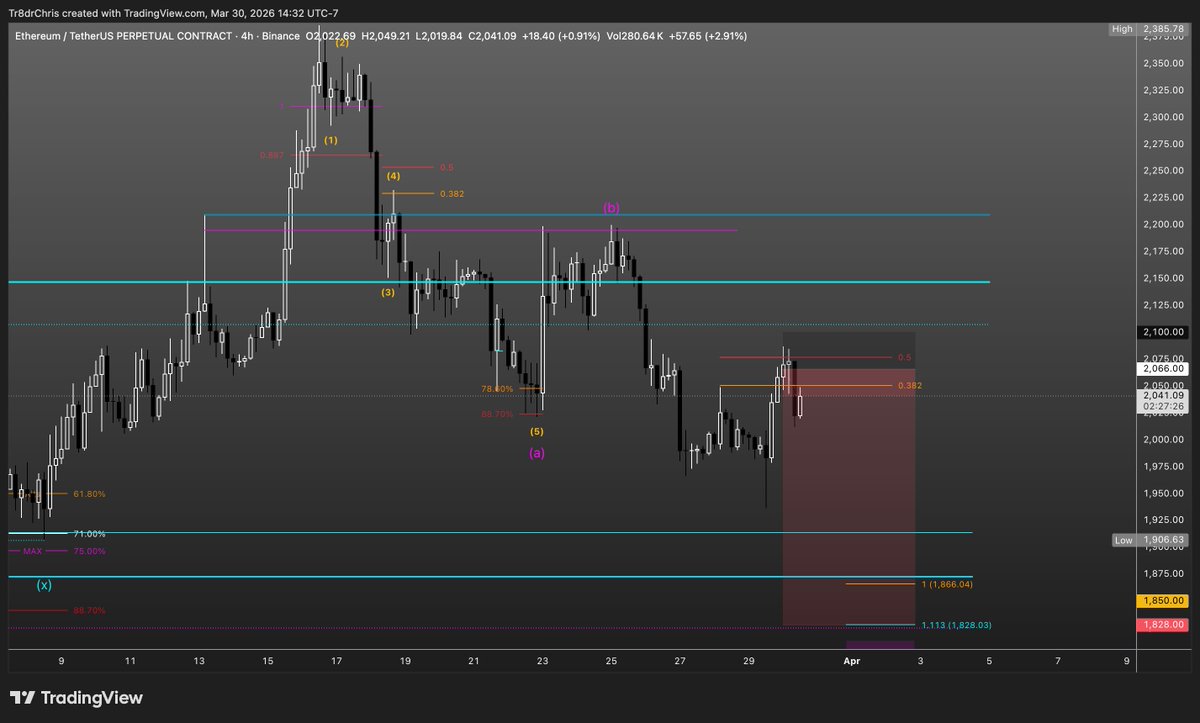
Task: Click the 2,041.09 current price label
Action: [1162, 395]
